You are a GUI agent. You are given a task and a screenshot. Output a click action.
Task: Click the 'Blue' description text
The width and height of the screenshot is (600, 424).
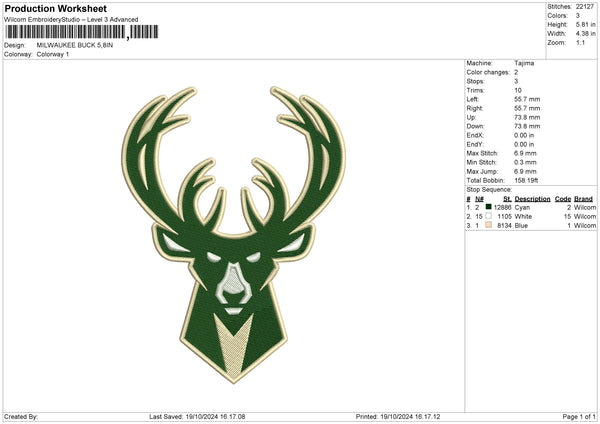click(521, 225)
